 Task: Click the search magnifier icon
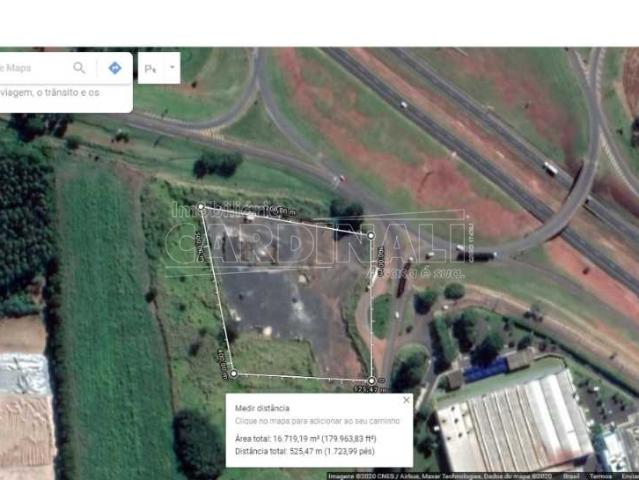tap(79, 68)
